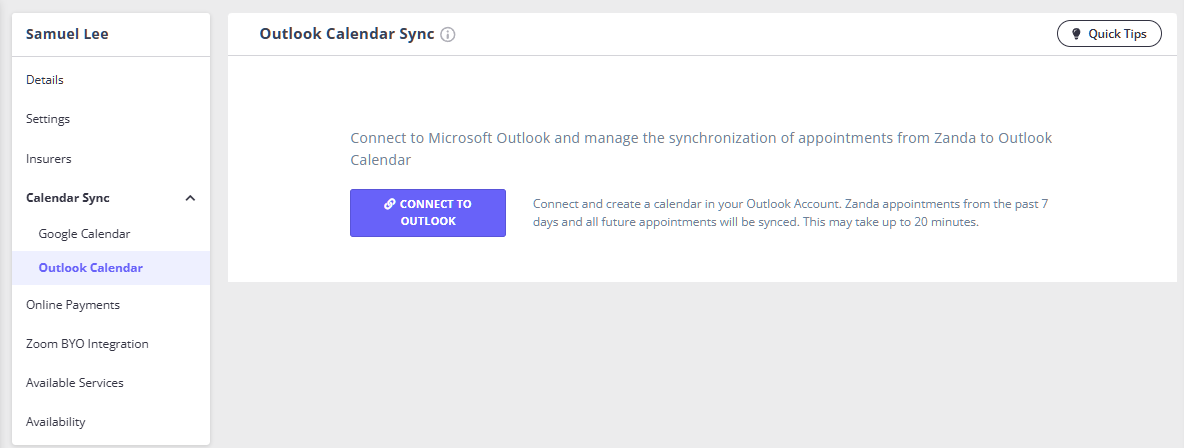Click the Outlook Calendar Sync page title
This screenshot has height=448, width=1184.
pyautogui.click(x=346, y=34)
